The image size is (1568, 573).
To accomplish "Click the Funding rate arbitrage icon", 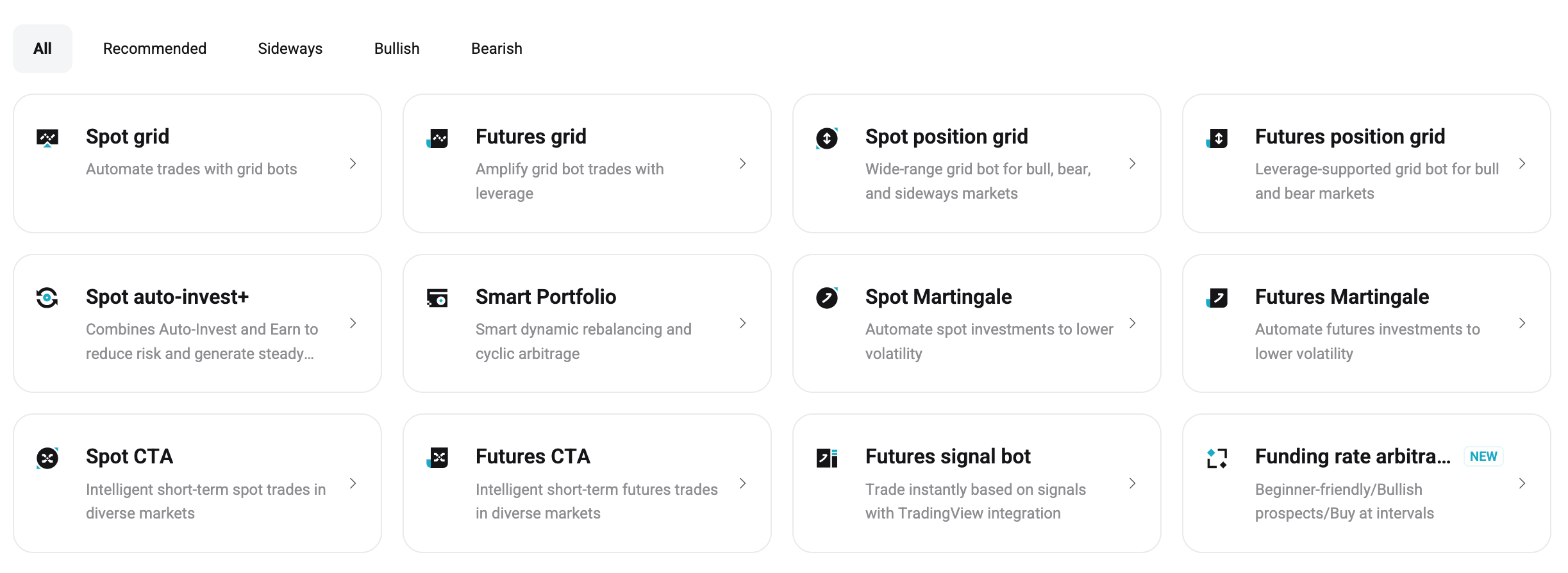I will [x=1217, y=458].
